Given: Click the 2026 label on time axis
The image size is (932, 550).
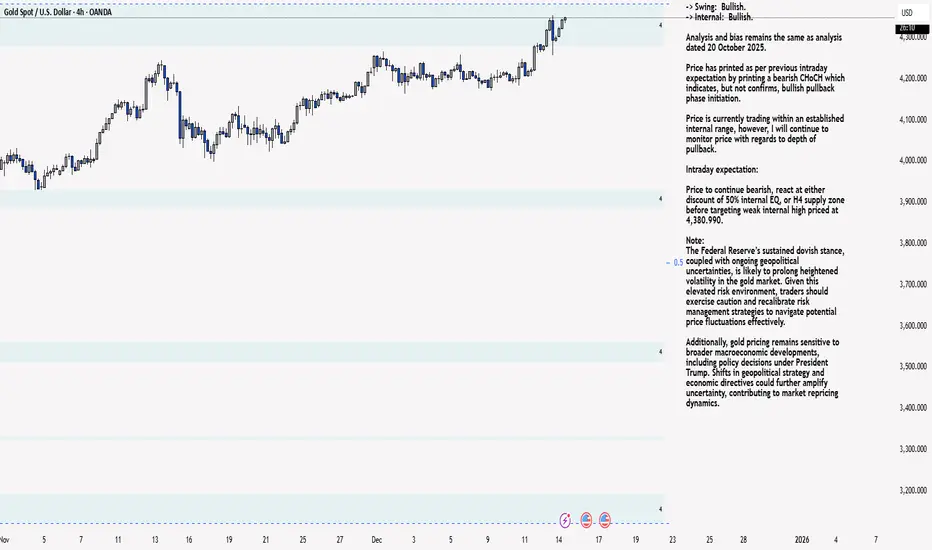Looking at the screenshot, I should pos(802,540).
